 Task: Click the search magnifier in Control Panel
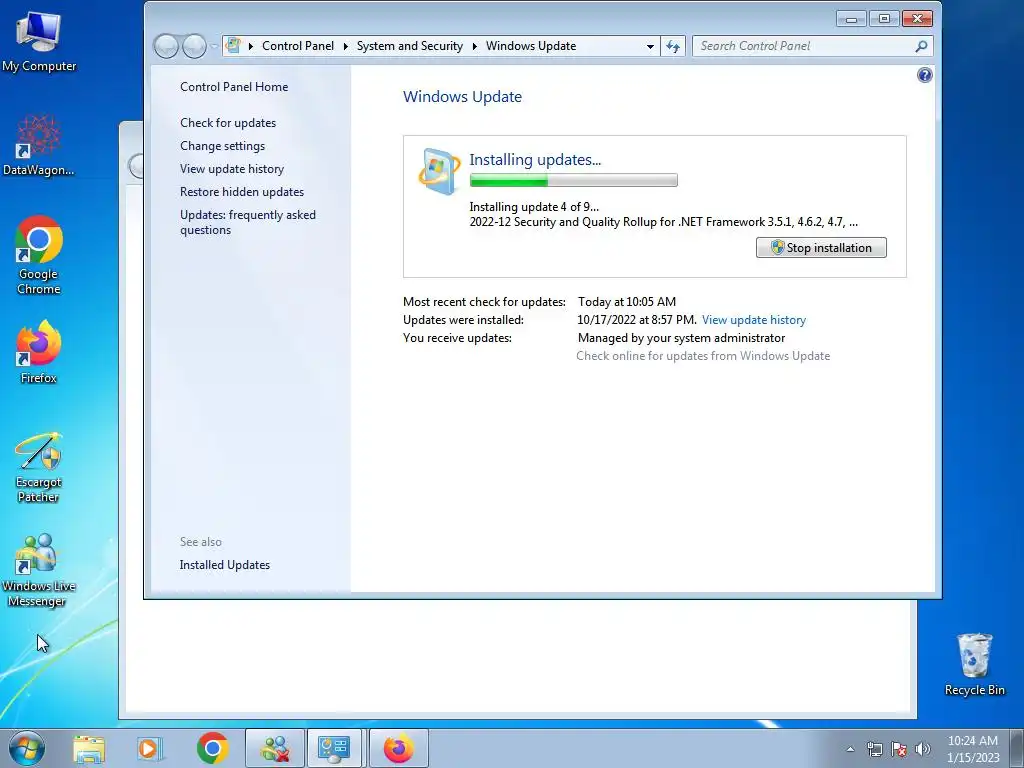click(x=921, y=46)
